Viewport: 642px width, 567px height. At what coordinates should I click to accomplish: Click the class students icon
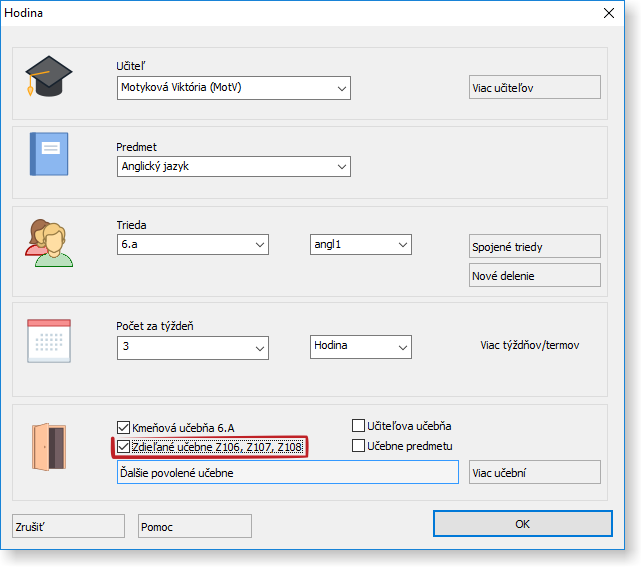coord(49,242)
